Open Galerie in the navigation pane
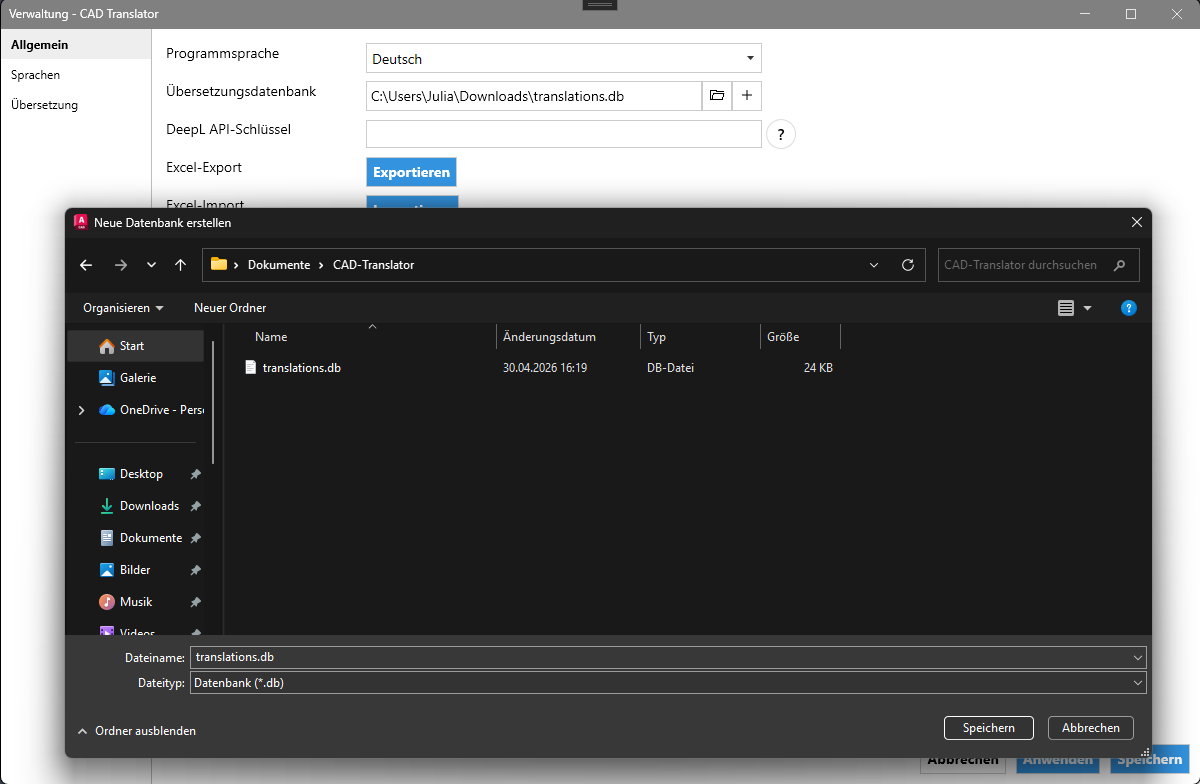Viewport: 1200px width, 784px height. [x=137, y=378]
